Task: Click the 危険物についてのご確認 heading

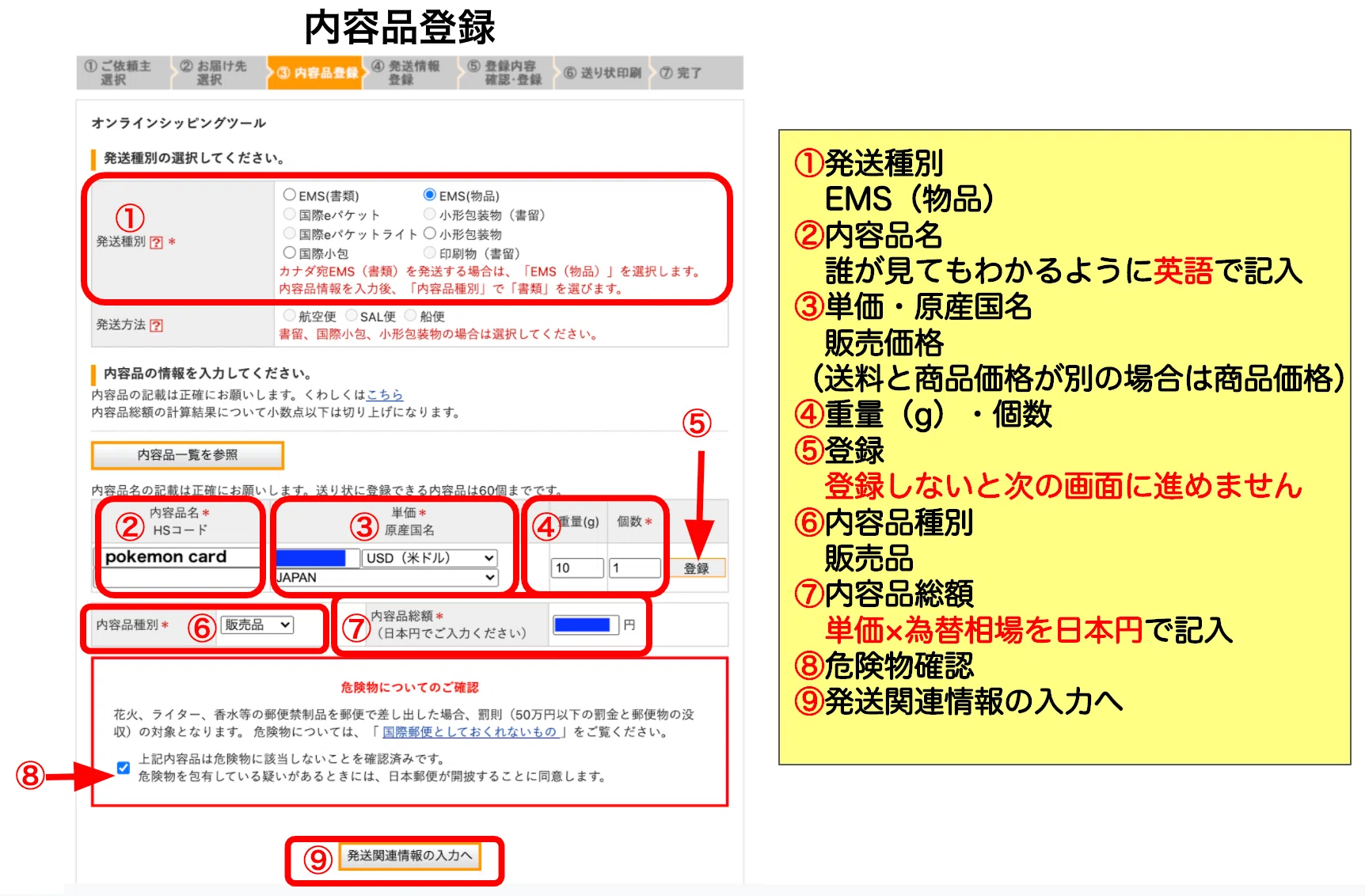Action: tap(409, 687)
